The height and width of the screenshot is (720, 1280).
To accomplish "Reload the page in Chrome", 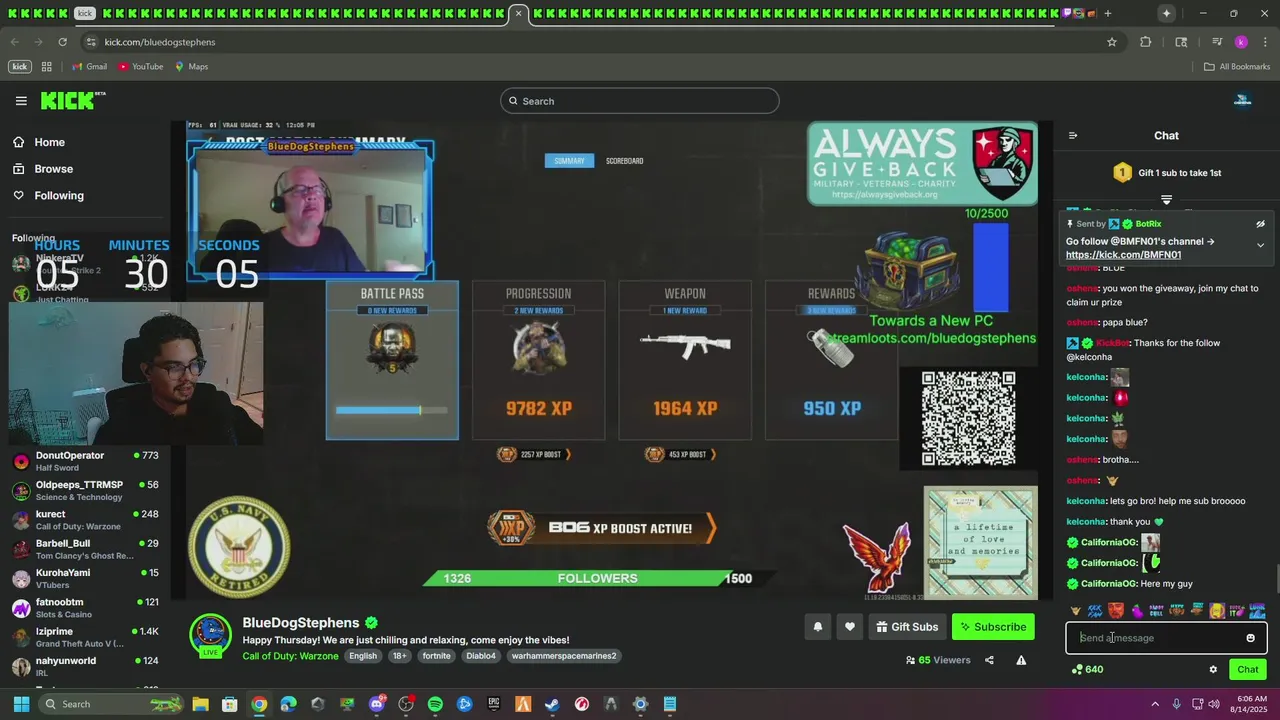I will tap(62, 42).
